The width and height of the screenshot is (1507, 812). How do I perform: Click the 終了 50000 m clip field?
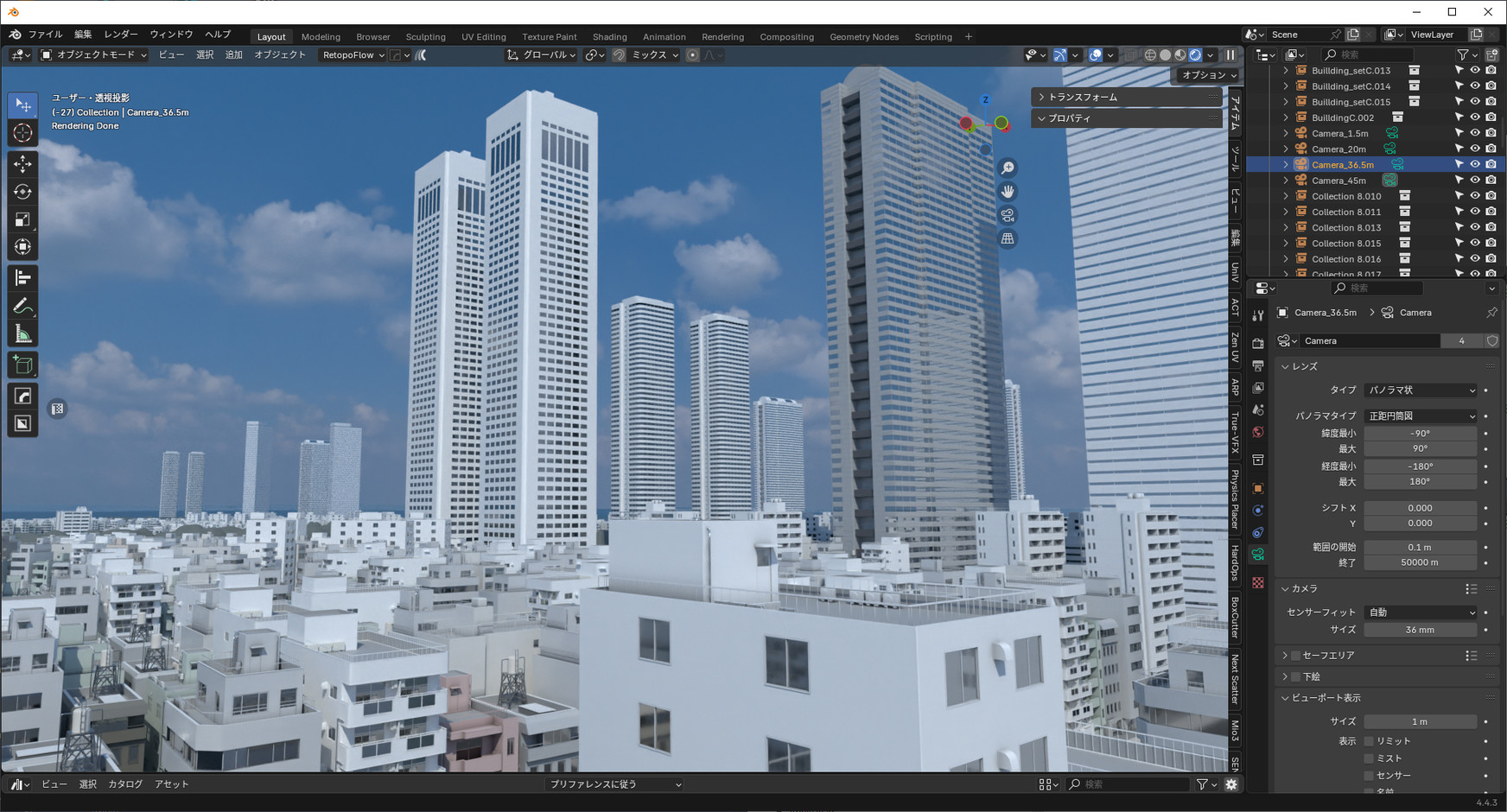pyautogui.click(x=1420, y=562)
